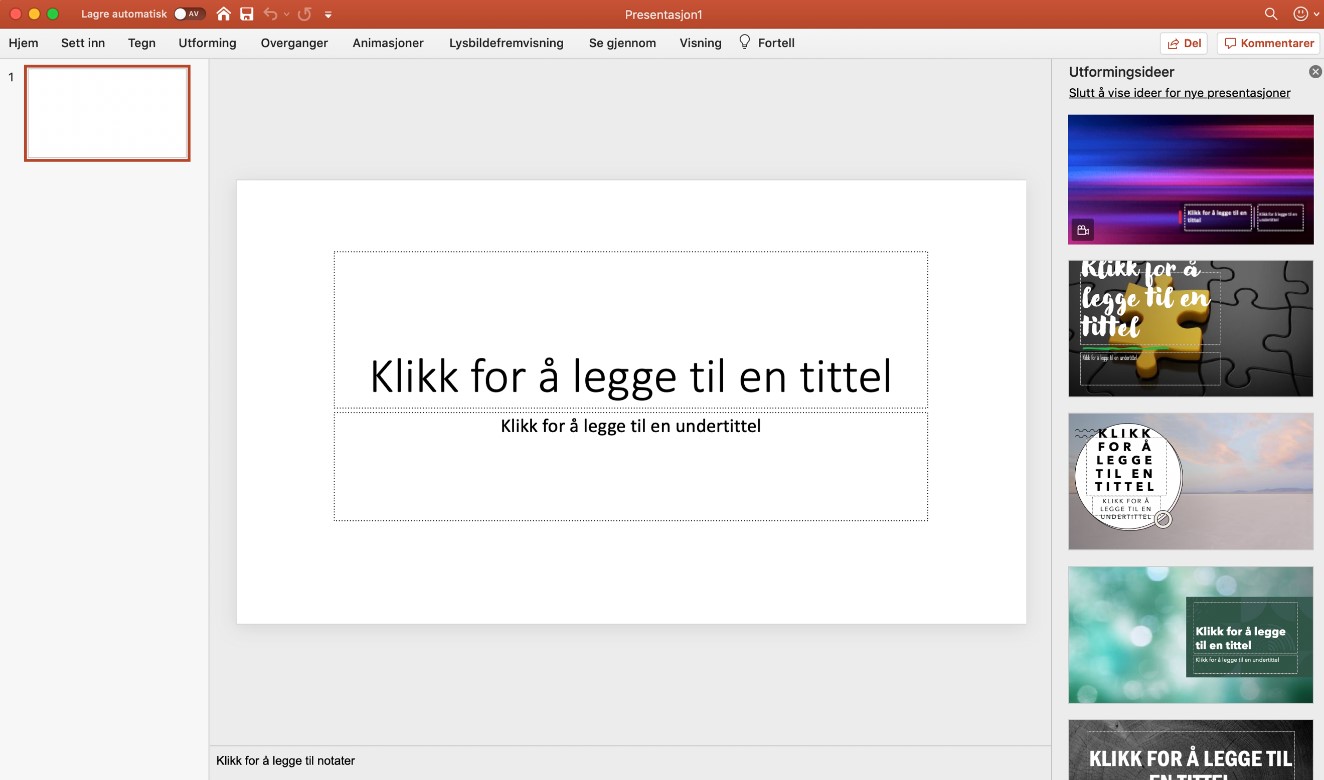This screenshot has height=780, width=1324.
Task: Click the Utformingsideer pane heading
Action: click(1121, 72)
